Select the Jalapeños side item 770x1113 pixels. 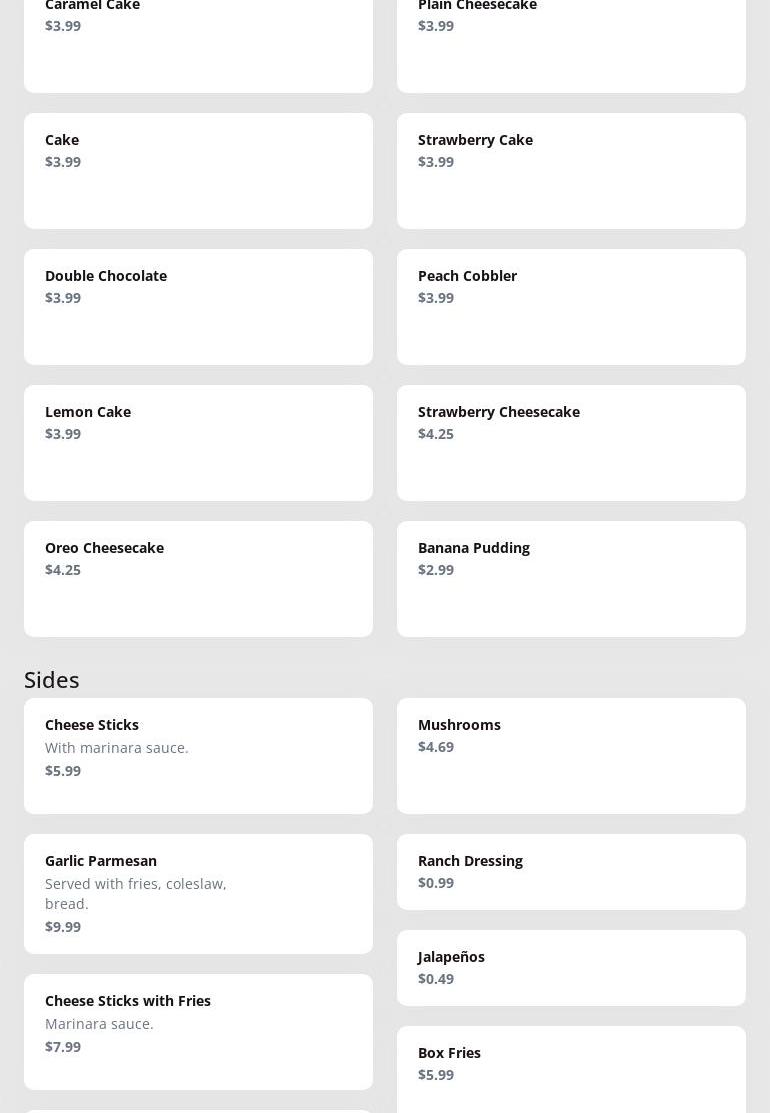(x=571, y=967)
